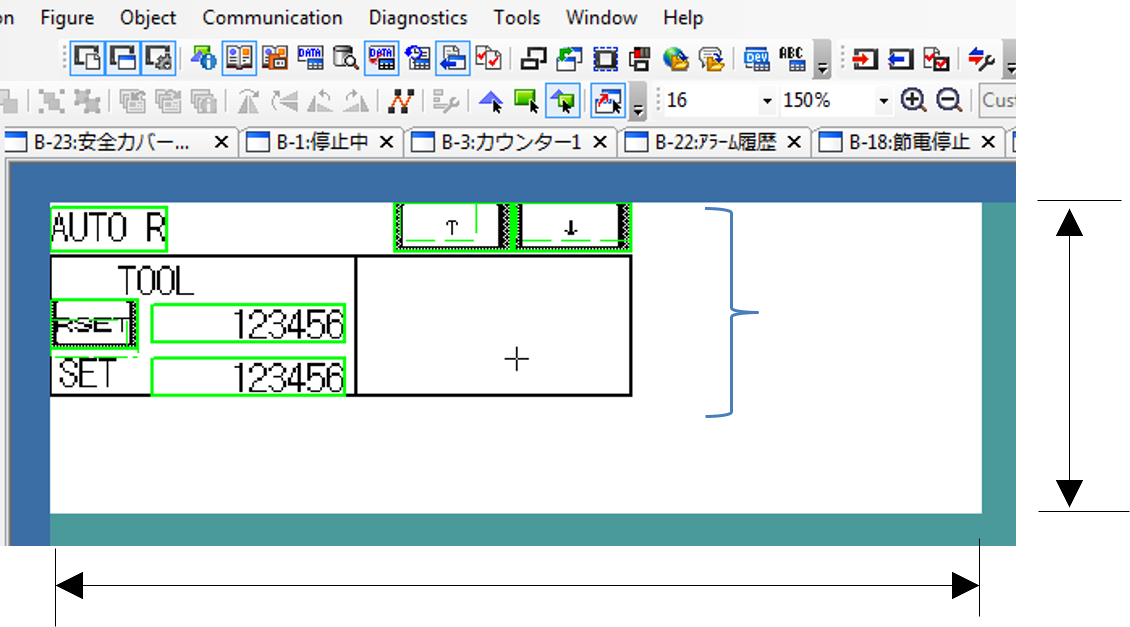Close the B-1:停止中 tab

(386, 142)
